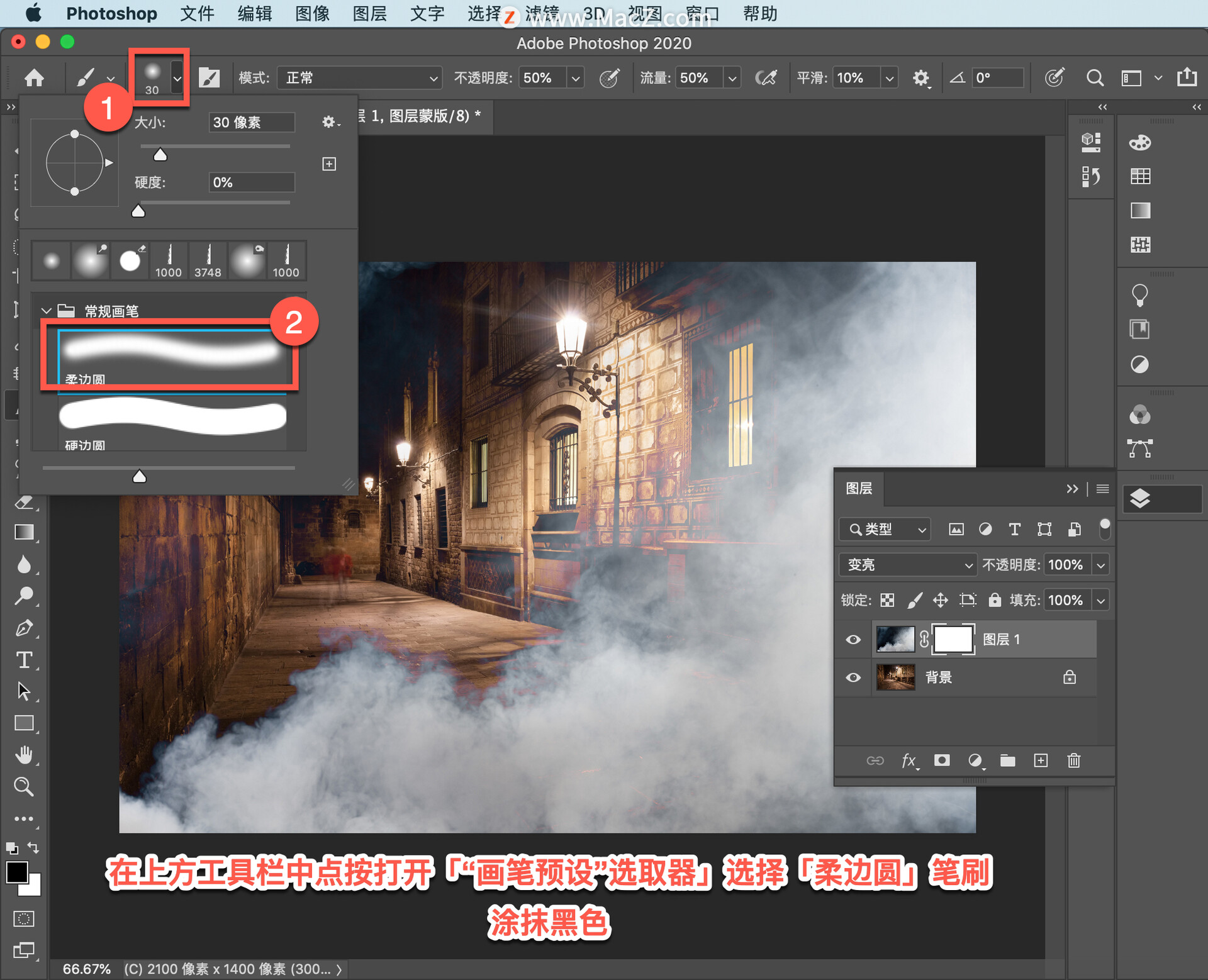The height and width of the screenshot is (980, 1208).
Task: Swap foreground and background colors
Action: pos(33,848)
